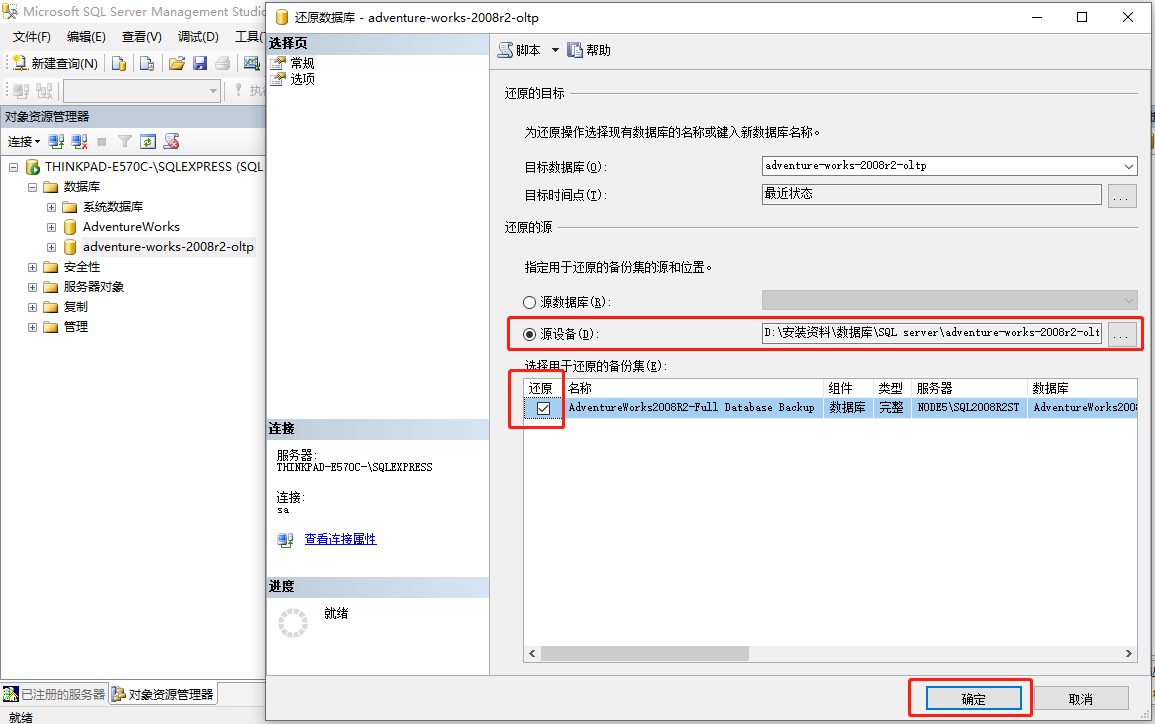Click the 名称 column header
Image resolution: width=1155 pixels, height=724 pixels.
pos(693,388)
